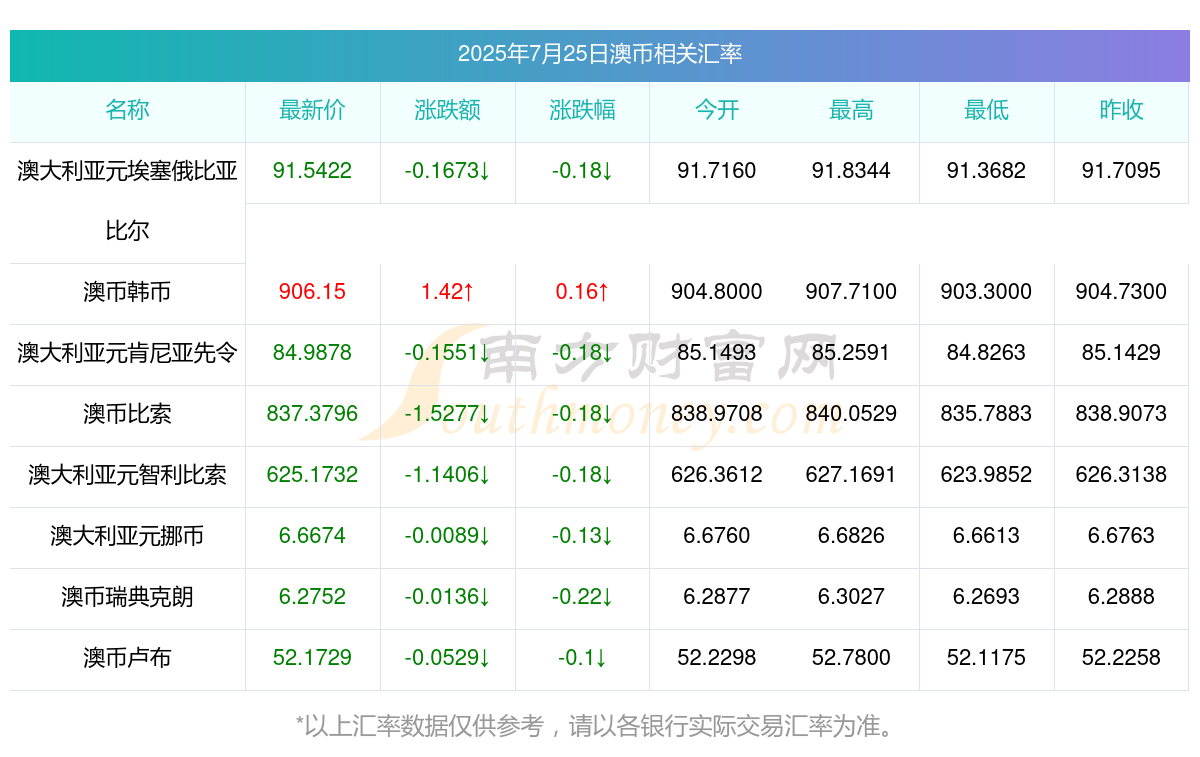
Task: Select latest price 625.1732
Action: click(313, 475)
